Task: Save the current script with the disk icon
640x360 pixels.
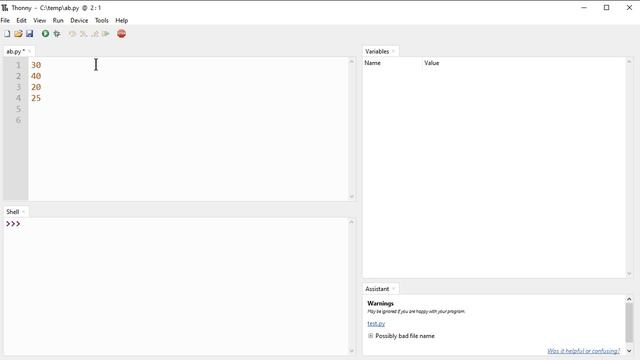Action: pyautogui.click(x=29, y=34)
